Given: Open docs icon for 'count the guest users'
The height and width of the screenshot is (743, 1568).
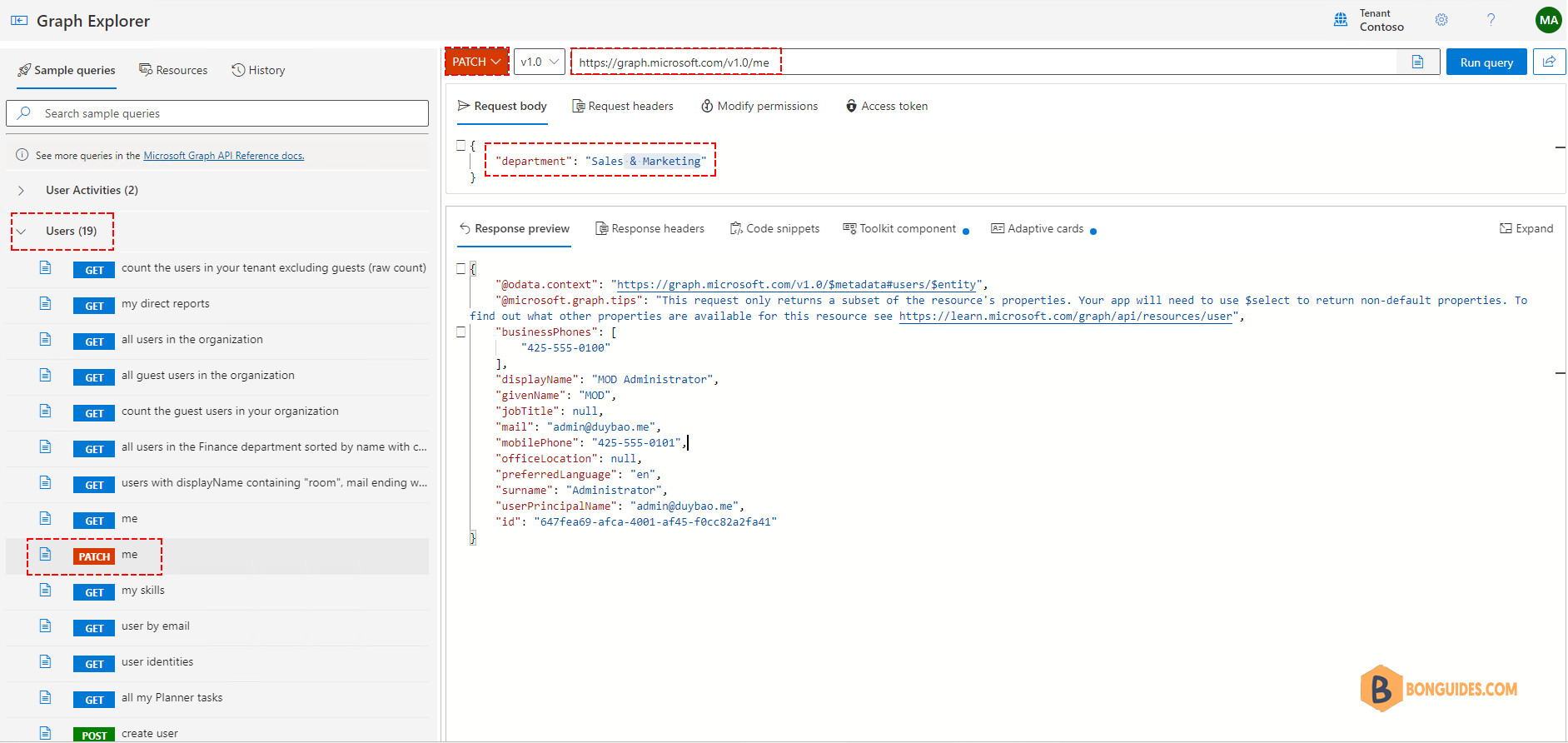Looking at the screenshot, I should [46, 411].
